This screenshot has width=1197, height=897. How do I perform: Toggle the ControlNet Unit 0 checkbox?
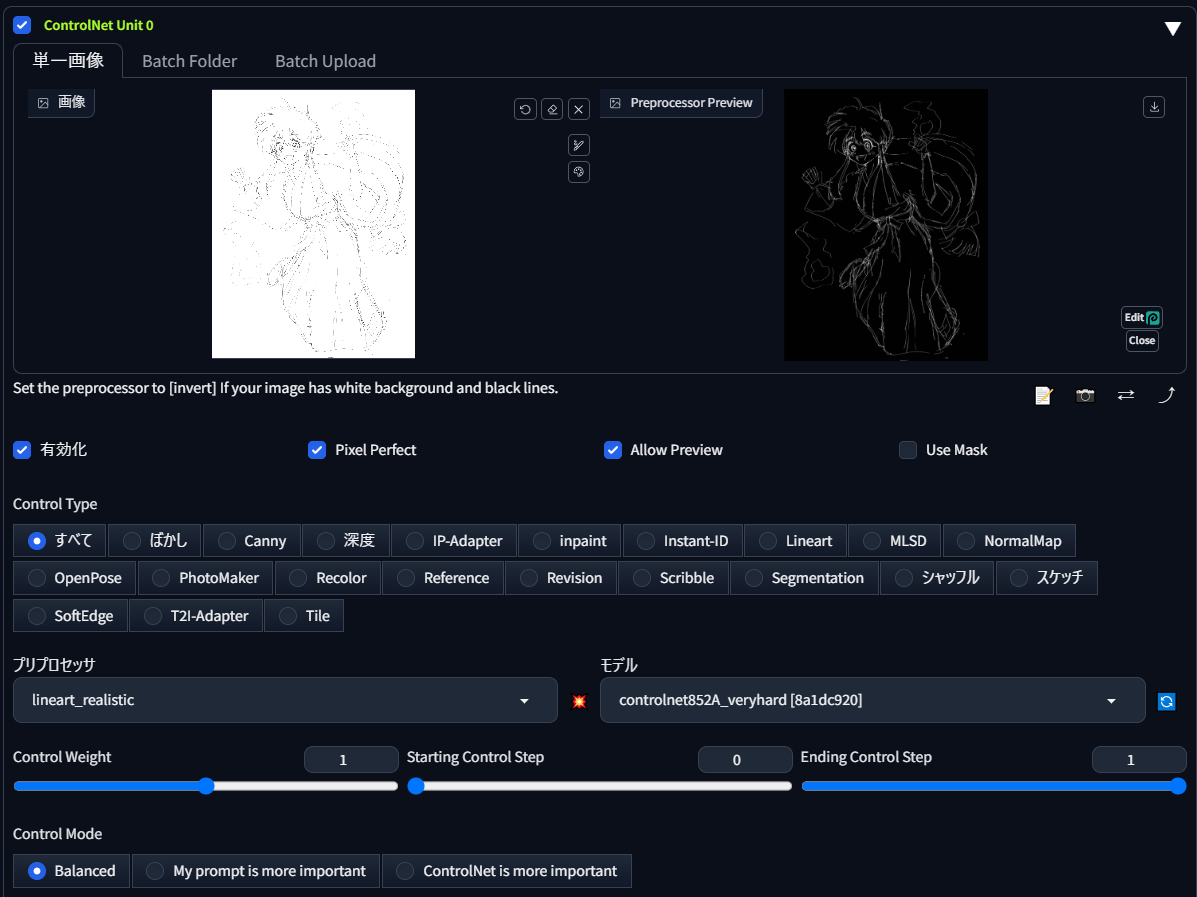tap(22, 25)
